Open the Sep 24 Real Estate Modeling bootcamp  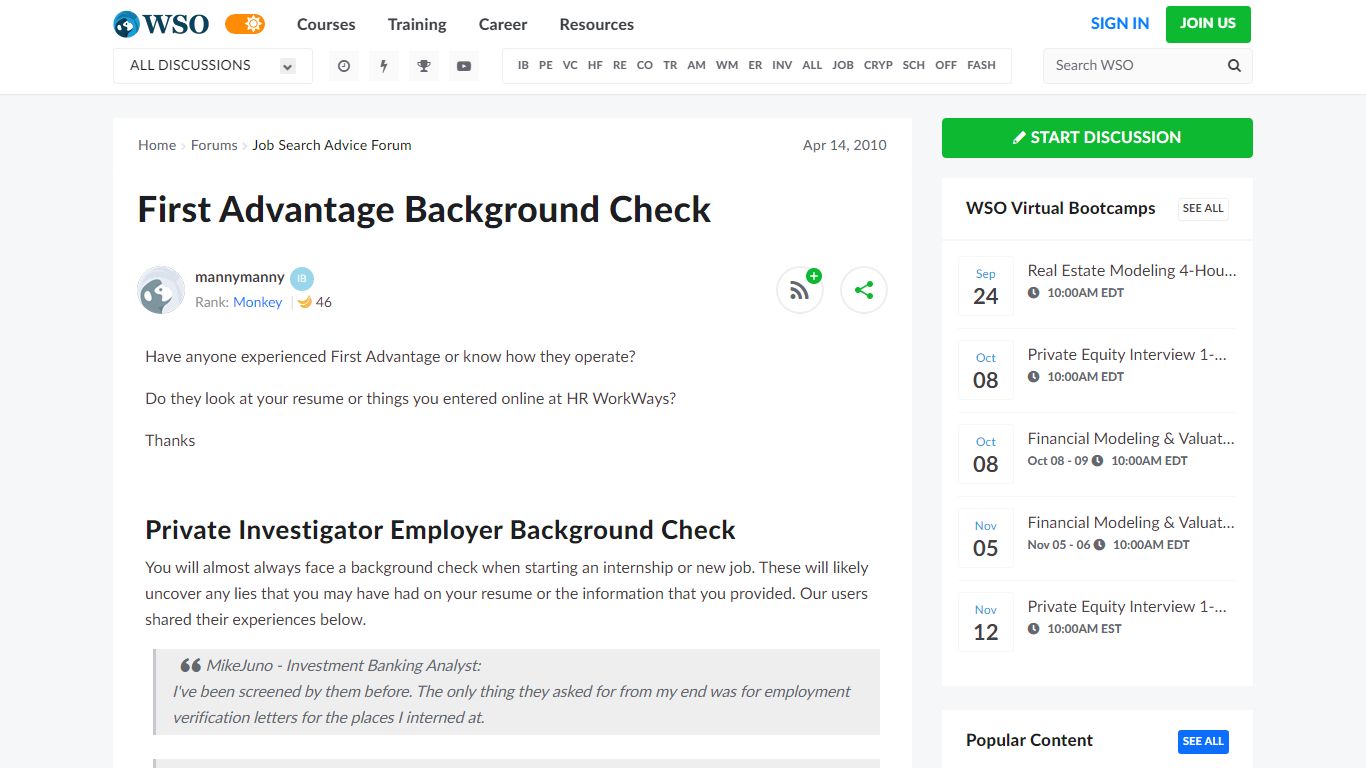(x=1132, y=270)
